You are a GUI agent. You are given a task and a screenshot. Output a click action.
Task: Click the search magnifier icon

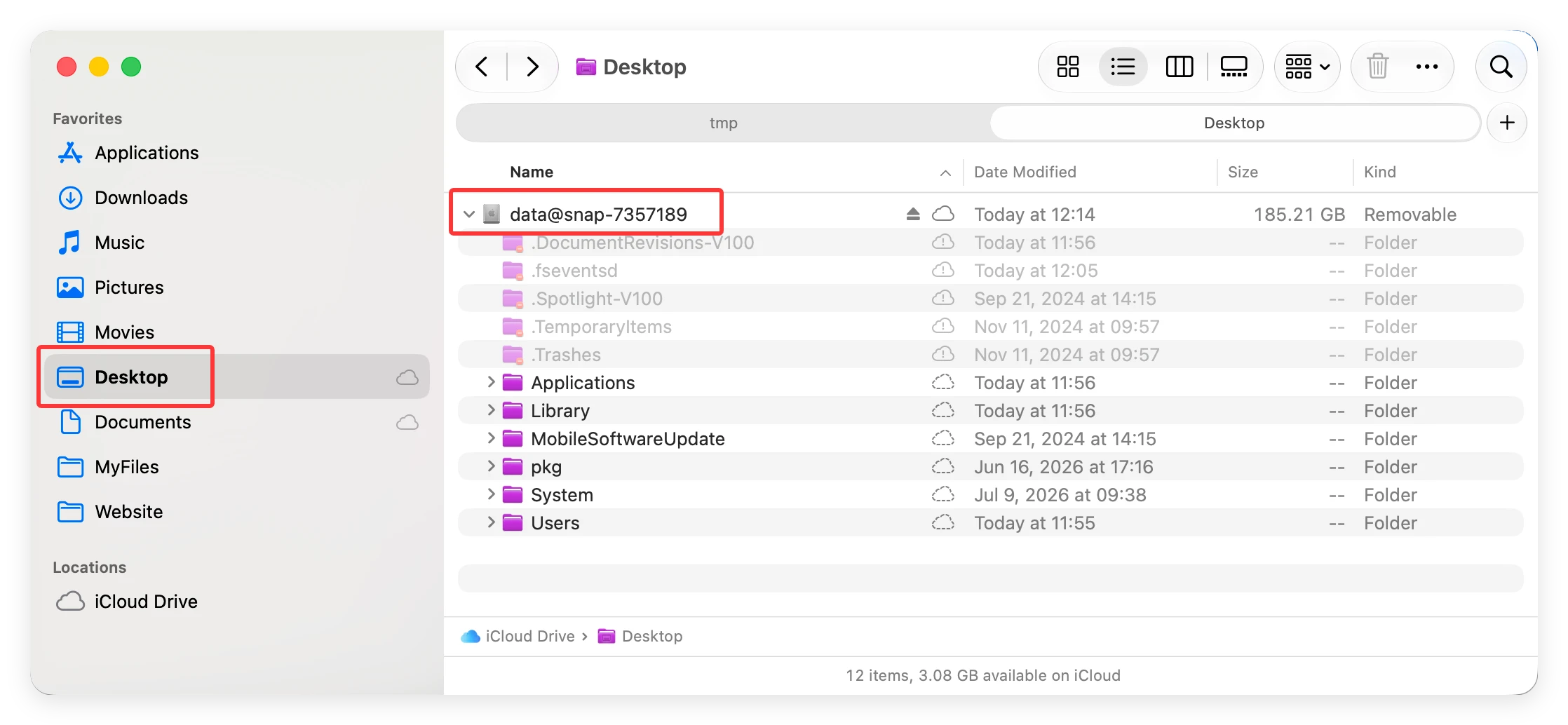[1501, 67]
